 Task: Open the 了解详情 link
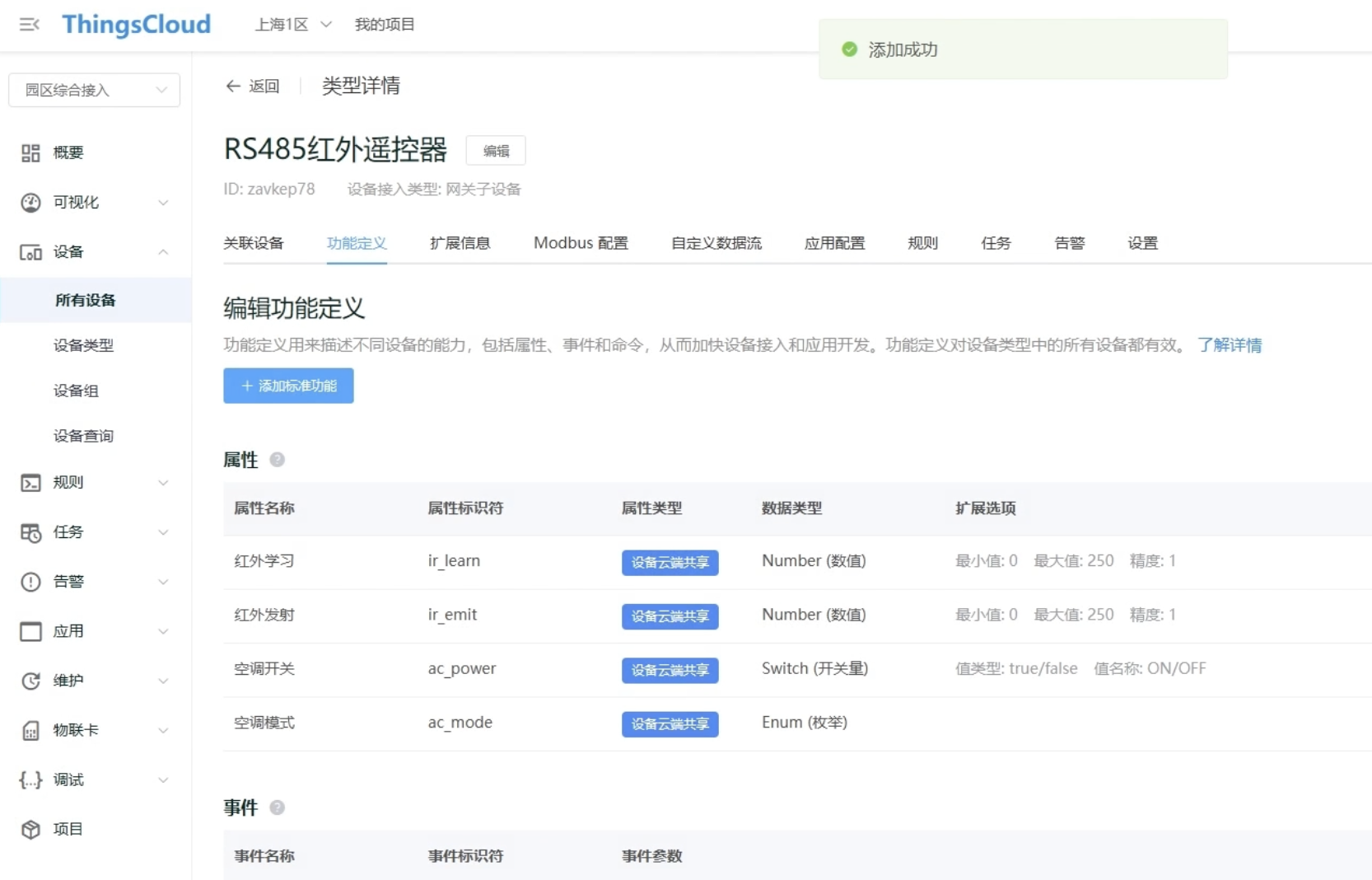pos(1230,345)
